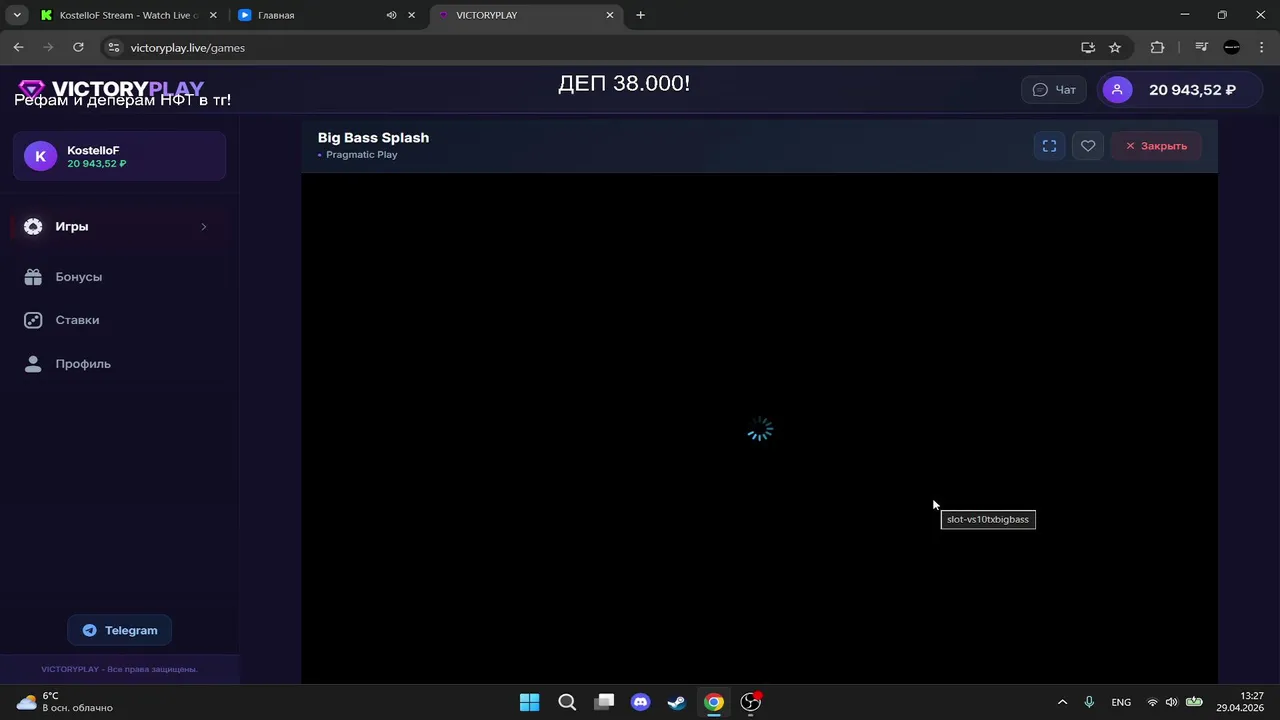Screen dimensions: 1280x720
Task: Open the weather widget showing 6°C
Action: (x=65, y=702)
